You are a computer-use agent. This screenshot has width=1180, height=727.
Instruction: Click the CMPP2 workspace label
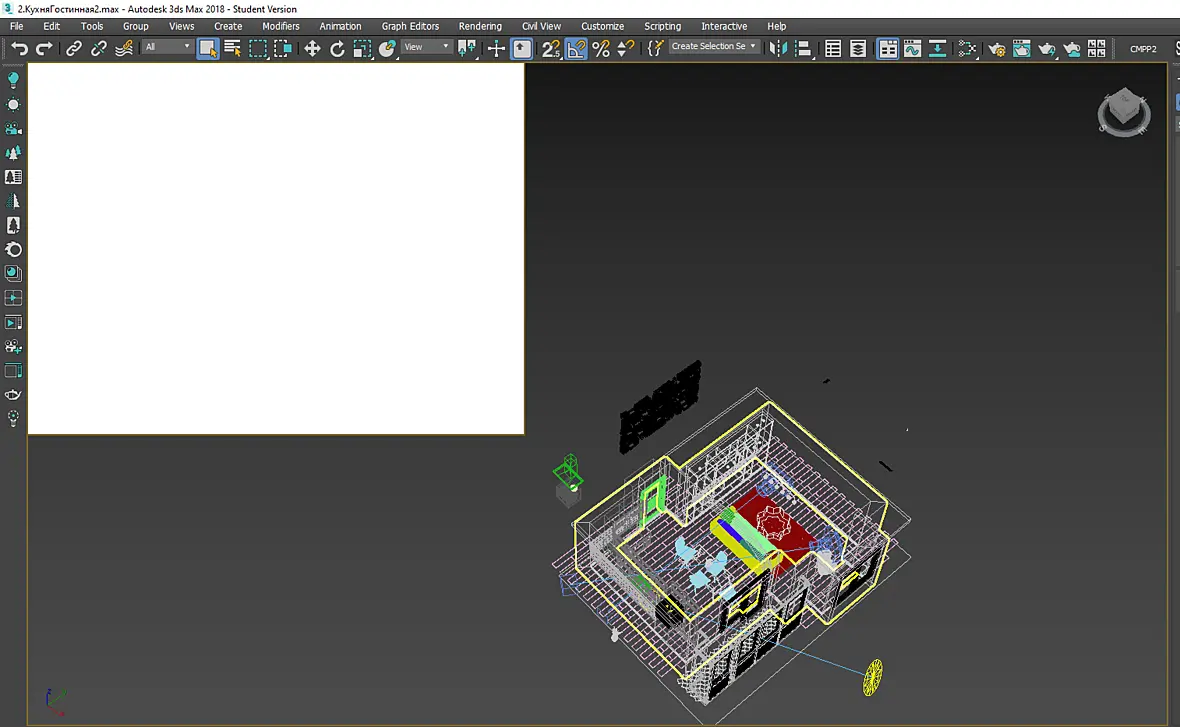1143,49
